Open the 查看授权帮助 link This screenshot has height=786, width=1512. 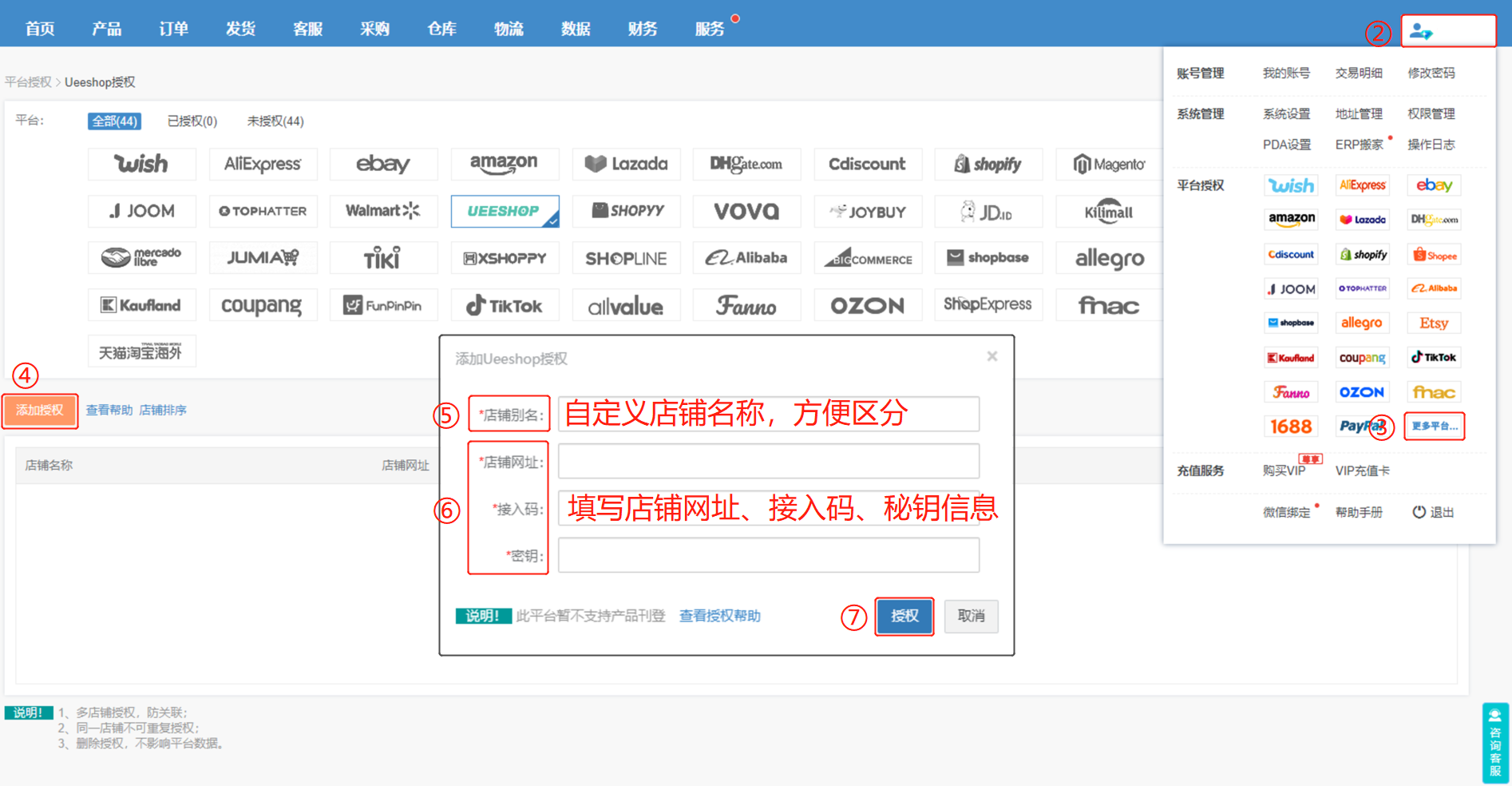coord(719,616)
